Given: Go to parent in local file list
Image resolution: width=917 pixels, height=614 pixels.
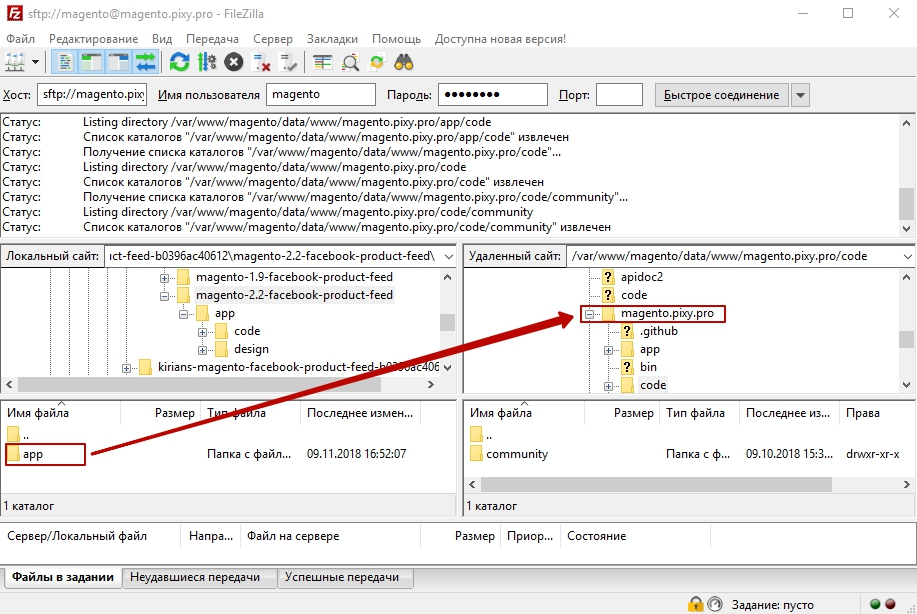Looking at the screenshot, I should coord(26,436).
